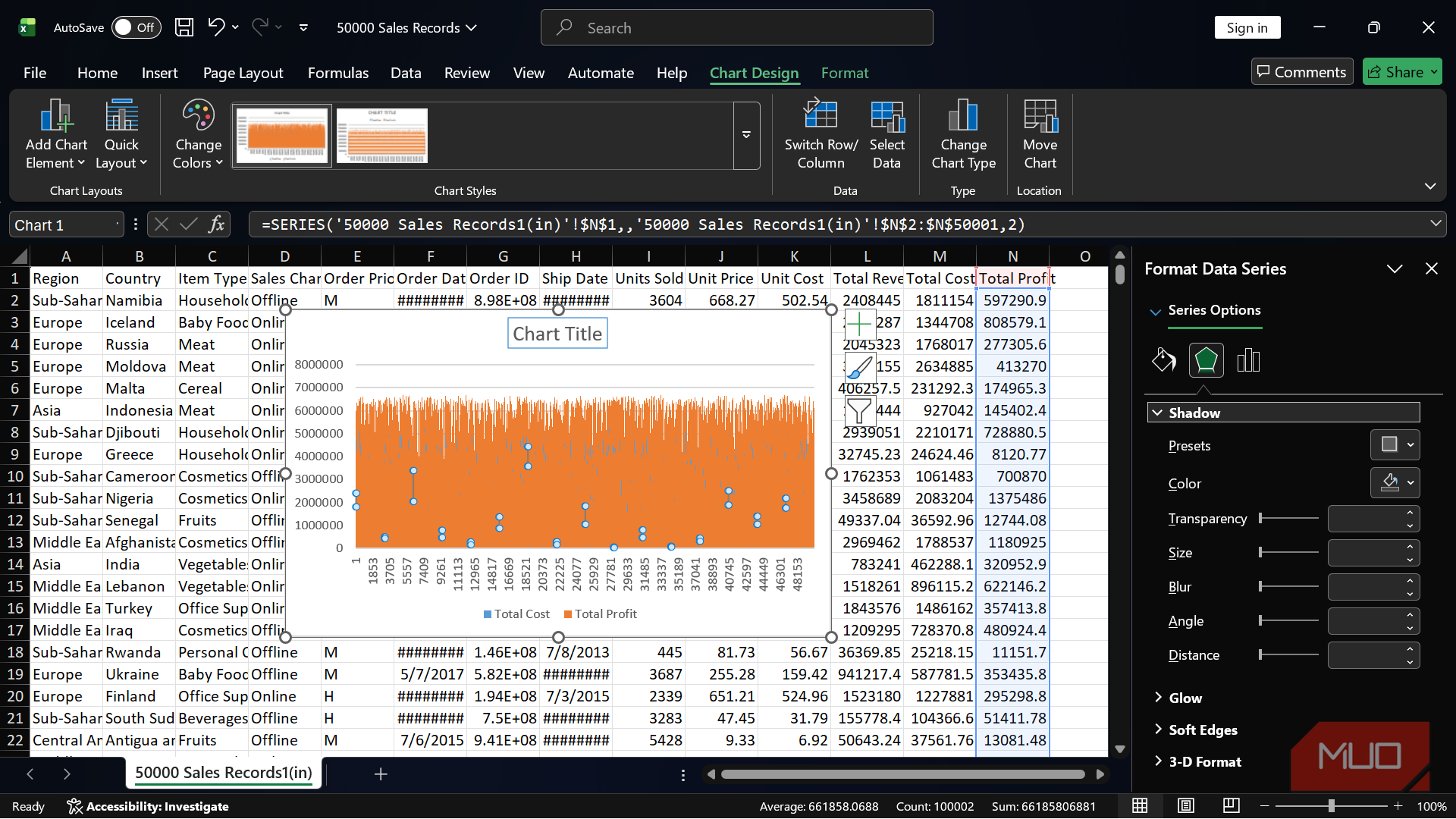Expand the 3-D Format section

[1204, 761]
